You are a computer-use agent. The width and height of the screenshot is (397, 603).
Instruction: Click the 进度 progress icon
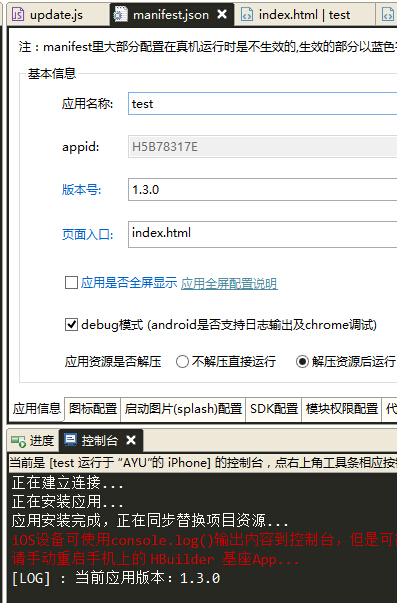click(x=18, y=441)
